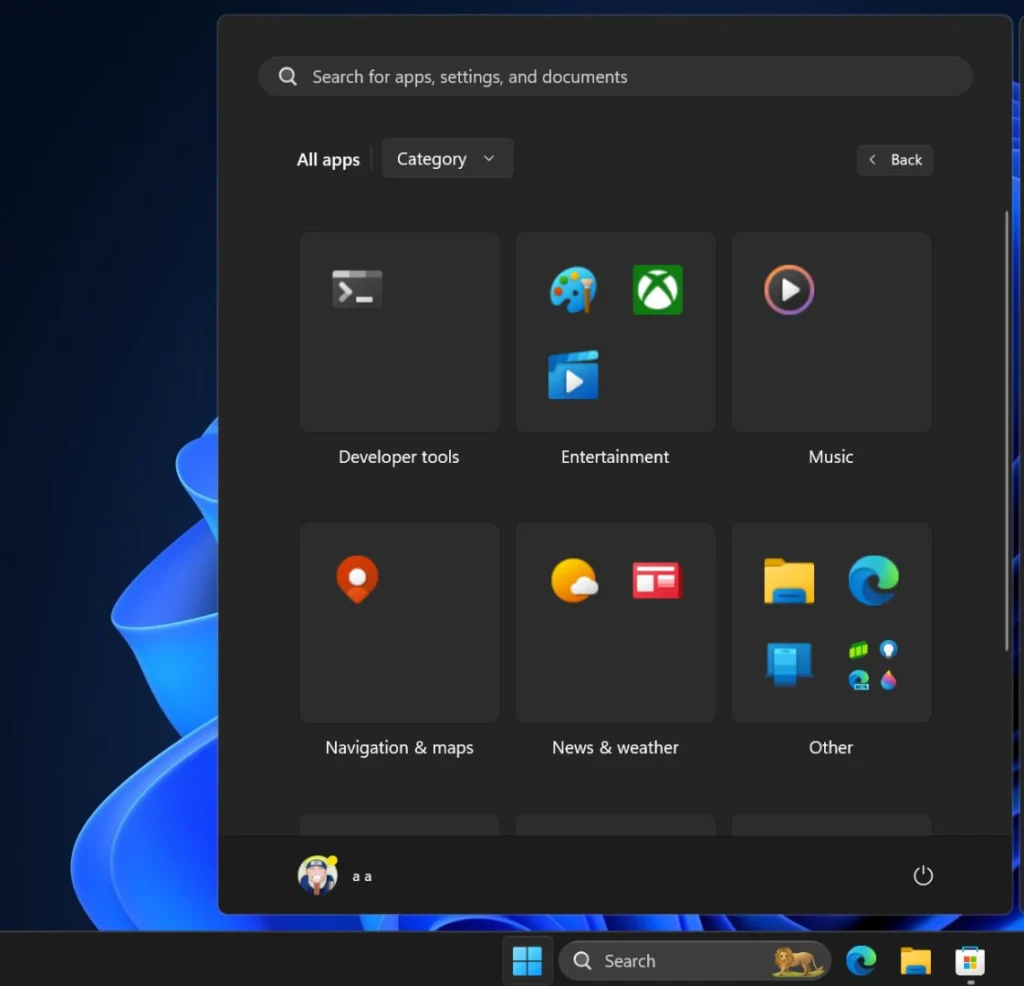The width and height of the screenshot is (1024, 986).
Task: Open the Xbox app icon
Action: tap(658, 289)
